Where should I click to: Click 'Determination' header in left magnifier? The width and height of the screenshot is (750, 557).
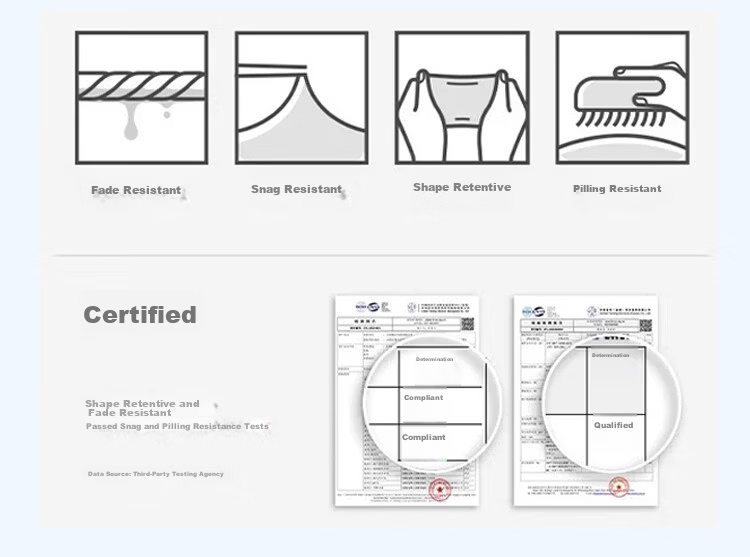click(434, 359)
